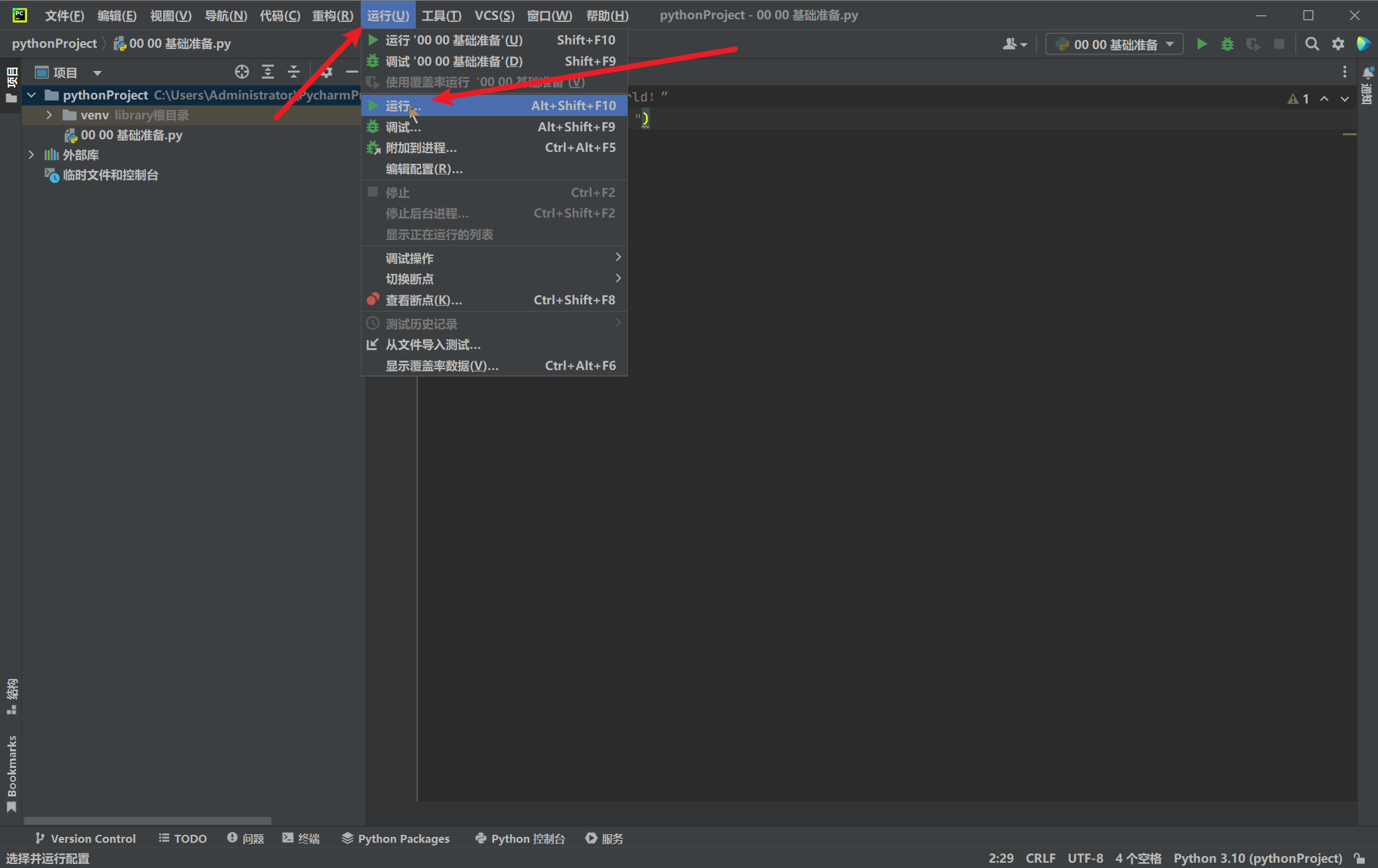Screen dimensions: 1378x868
Task: Select 从文件导入测试... menu item
Action: coord(494,345)
